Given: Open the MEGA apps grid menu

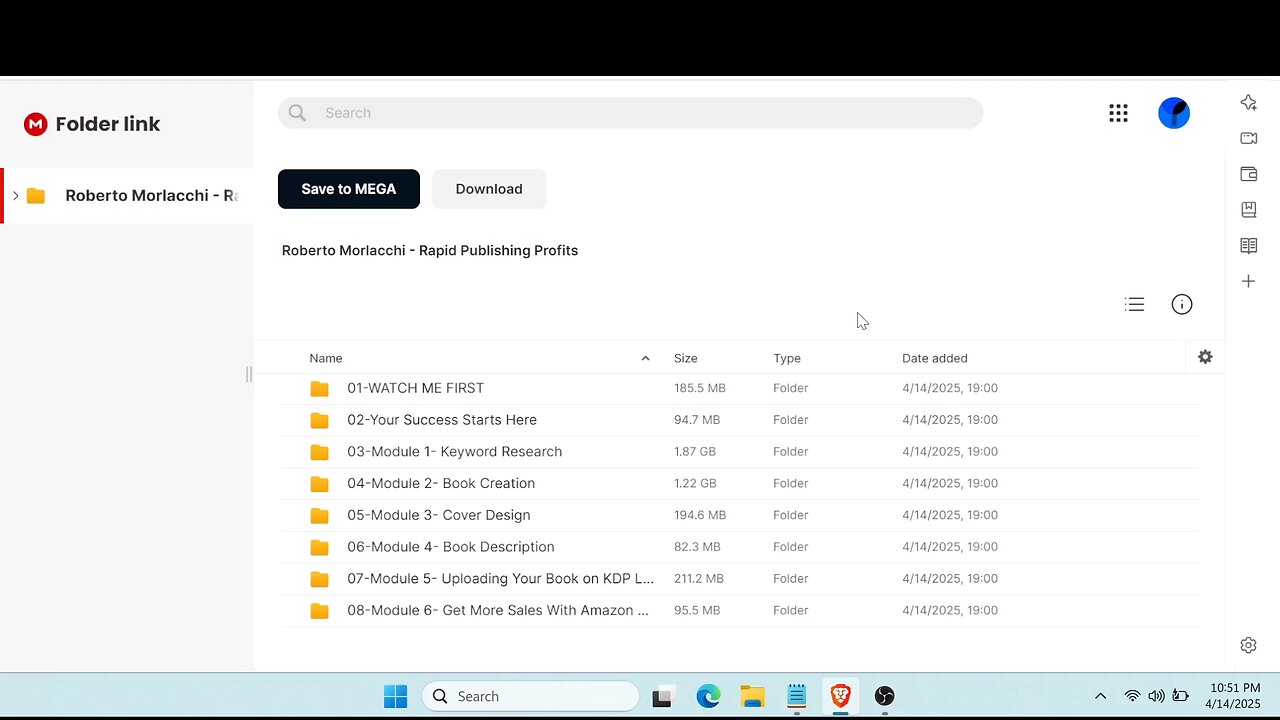Looking at the screenshot, I should [x=1118, y=113].
